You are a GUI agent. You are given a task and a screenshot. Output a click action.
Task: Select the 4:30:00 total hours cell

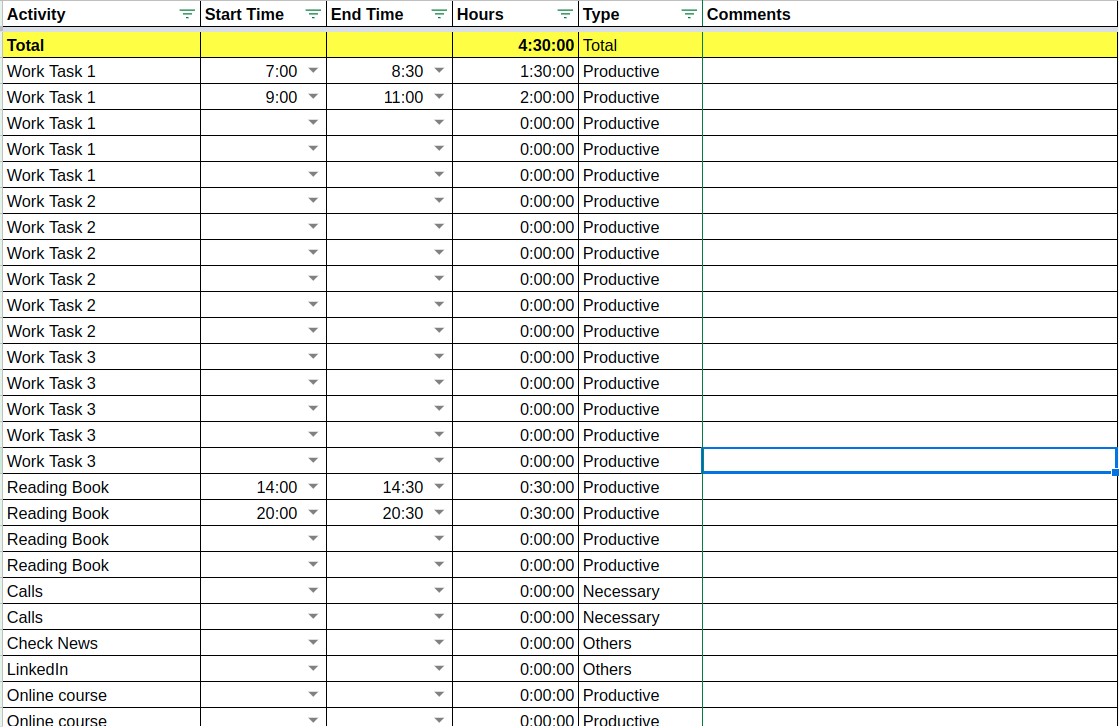tap(516, 44)
